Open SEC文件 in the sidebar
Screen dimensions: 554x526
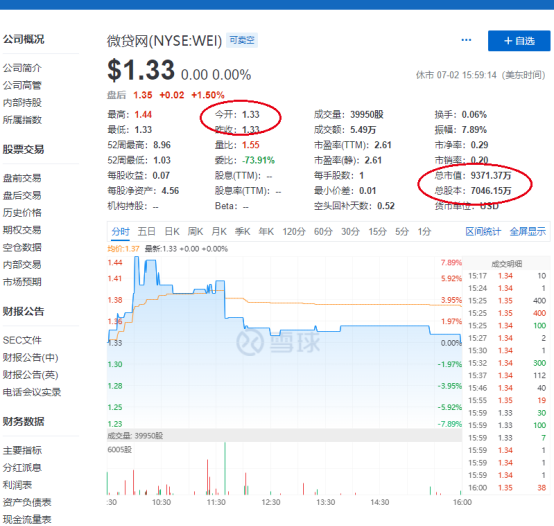tap(22, 340)
